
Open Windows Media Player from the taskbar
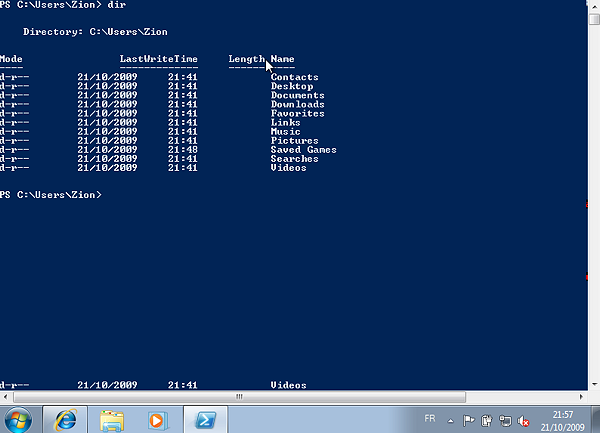tap(157, 418)
